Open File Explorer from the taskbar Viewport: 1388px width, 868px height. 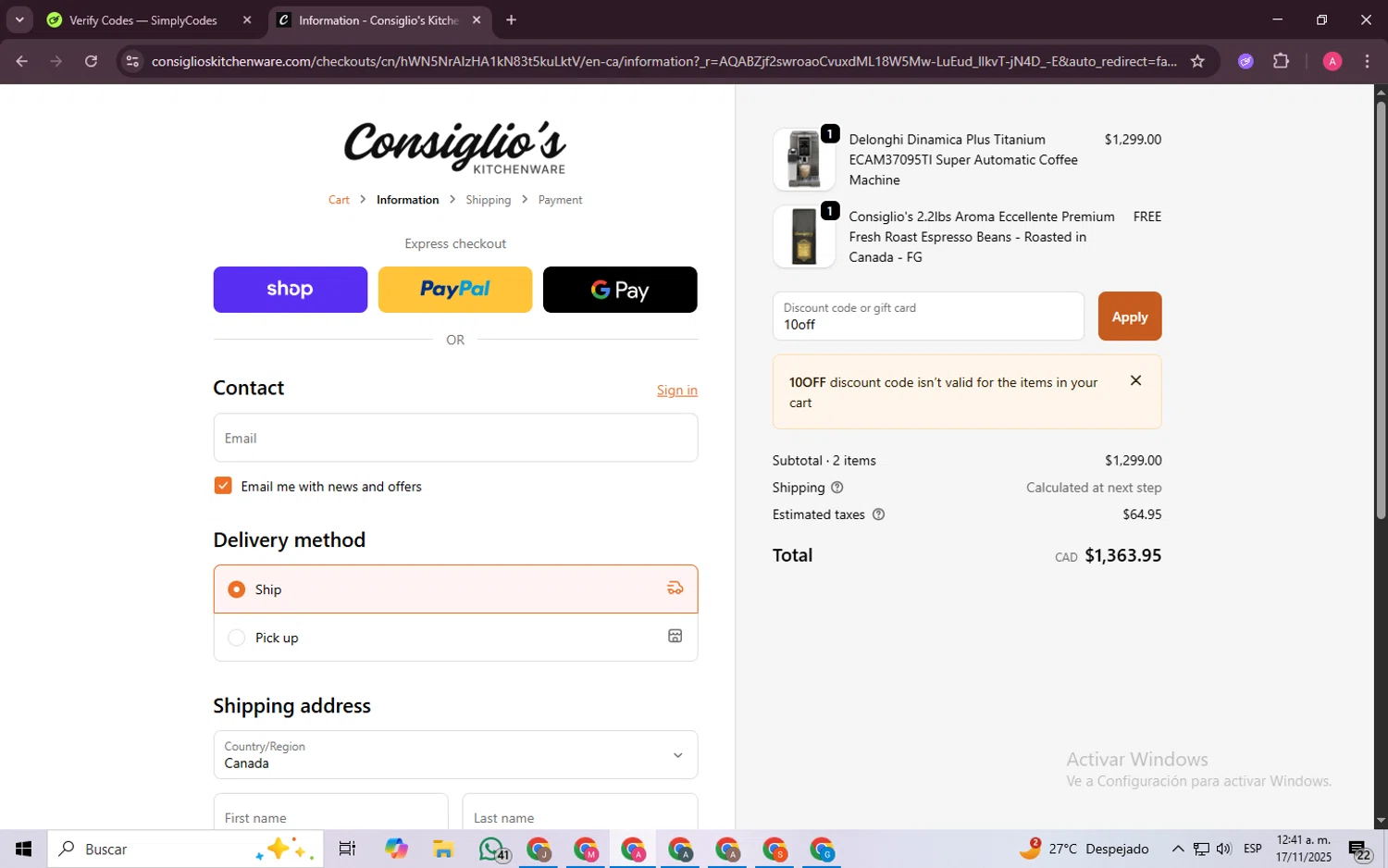[442, 849]
